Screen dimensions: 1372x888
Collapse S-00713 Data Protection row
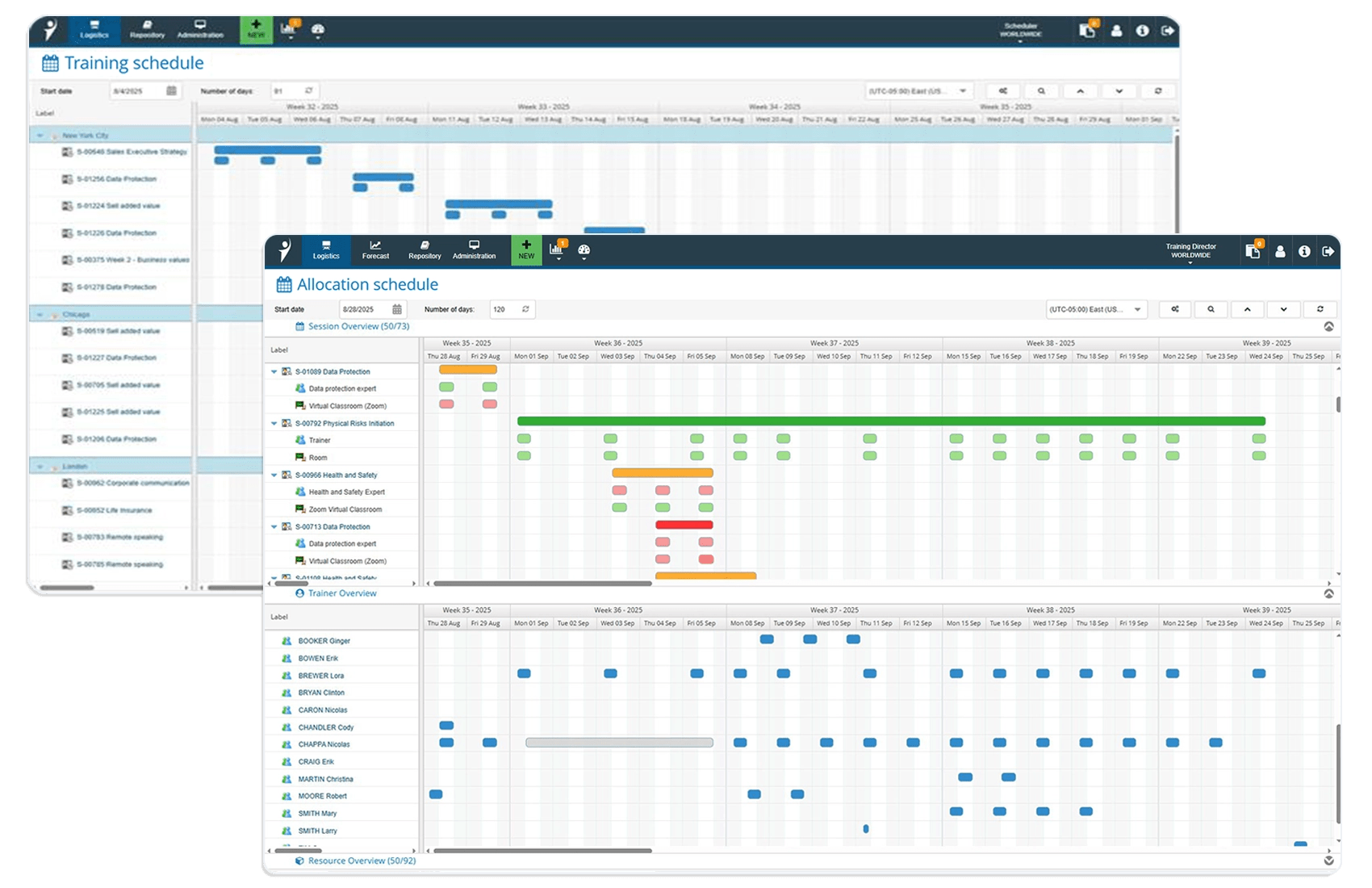pyautogui.click(x=274, y=526)
